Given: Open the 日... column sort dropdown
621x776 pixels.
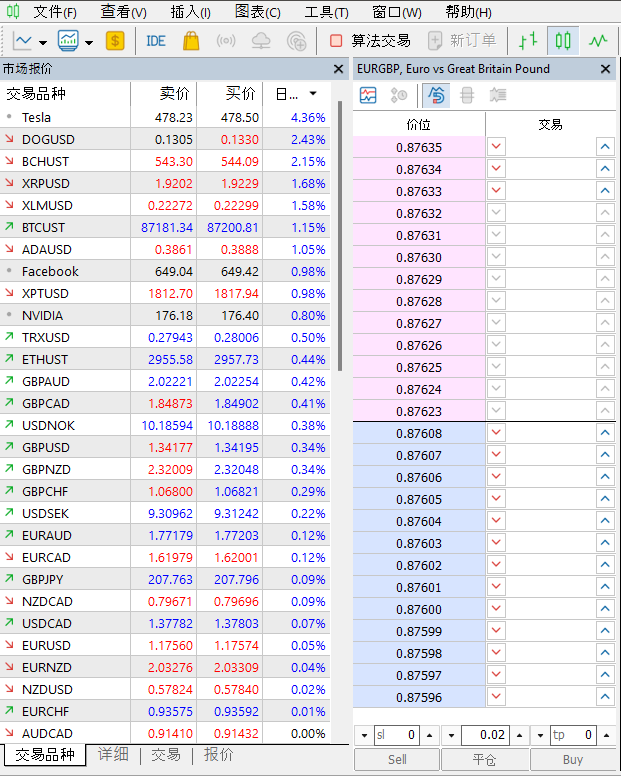Looking at the screenshot, I should pos(313,94).
